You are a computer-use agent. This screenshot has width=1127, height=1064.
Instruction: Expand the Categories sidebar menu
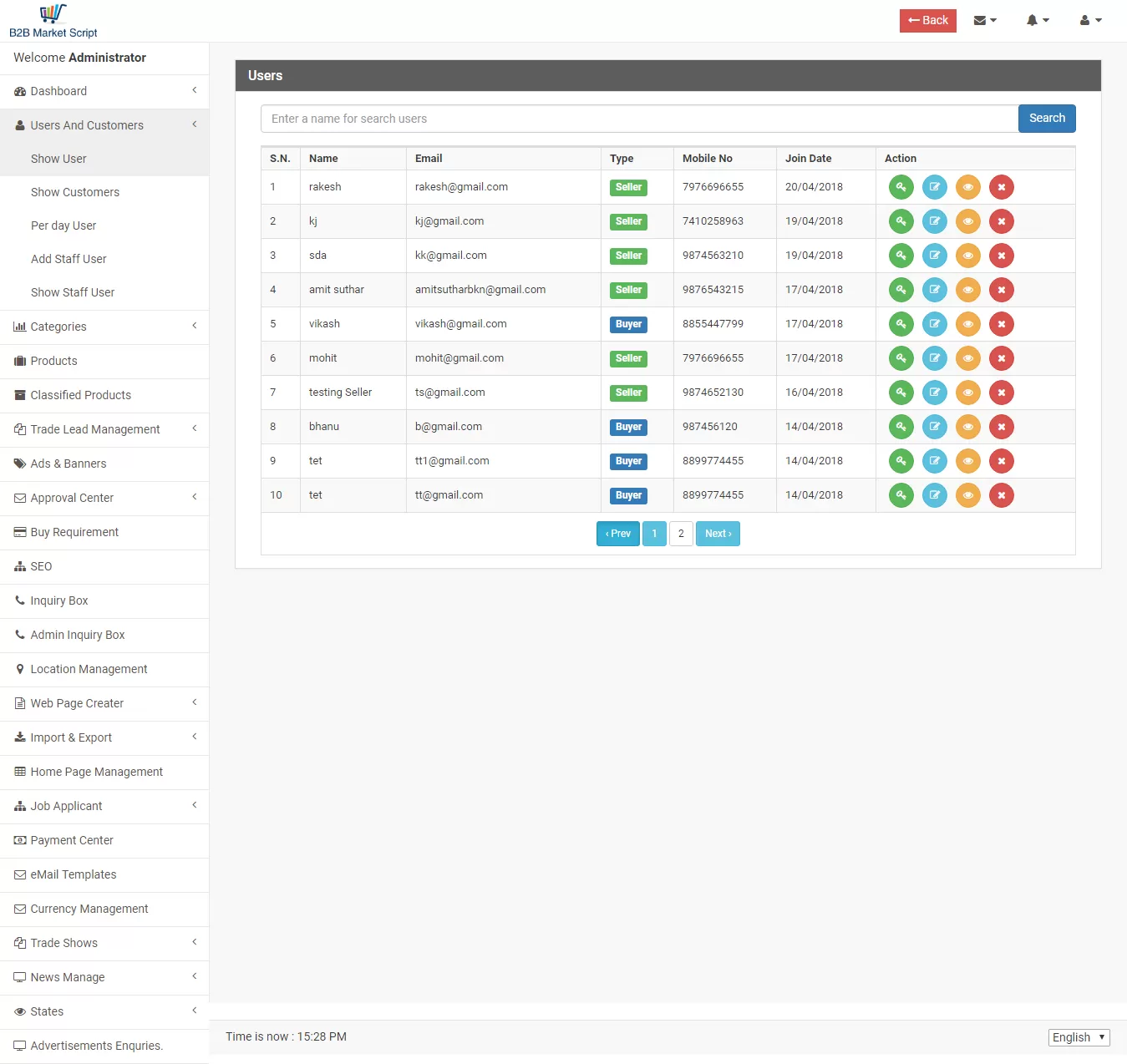(x=104, y=327)
